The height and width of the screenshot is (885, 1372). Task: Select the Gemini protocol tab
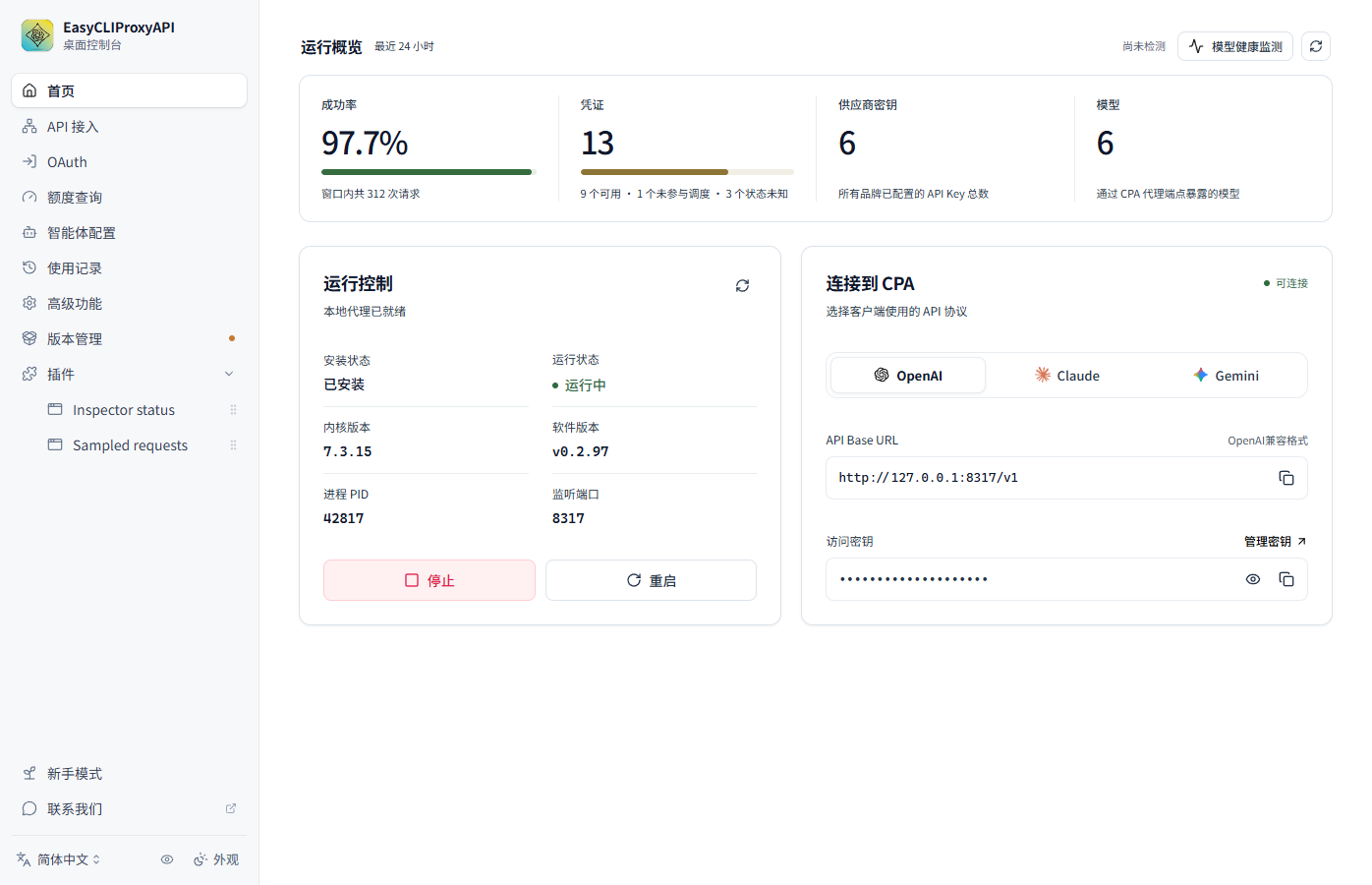pos(1226,375)
